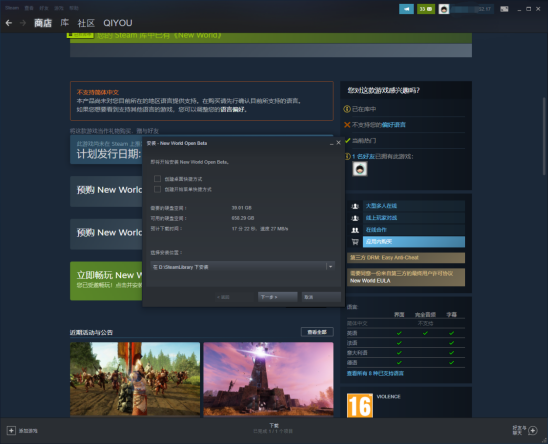Click the friend avatar who owns this game
This screenshot has height=444, width=548.
point(360,169)
